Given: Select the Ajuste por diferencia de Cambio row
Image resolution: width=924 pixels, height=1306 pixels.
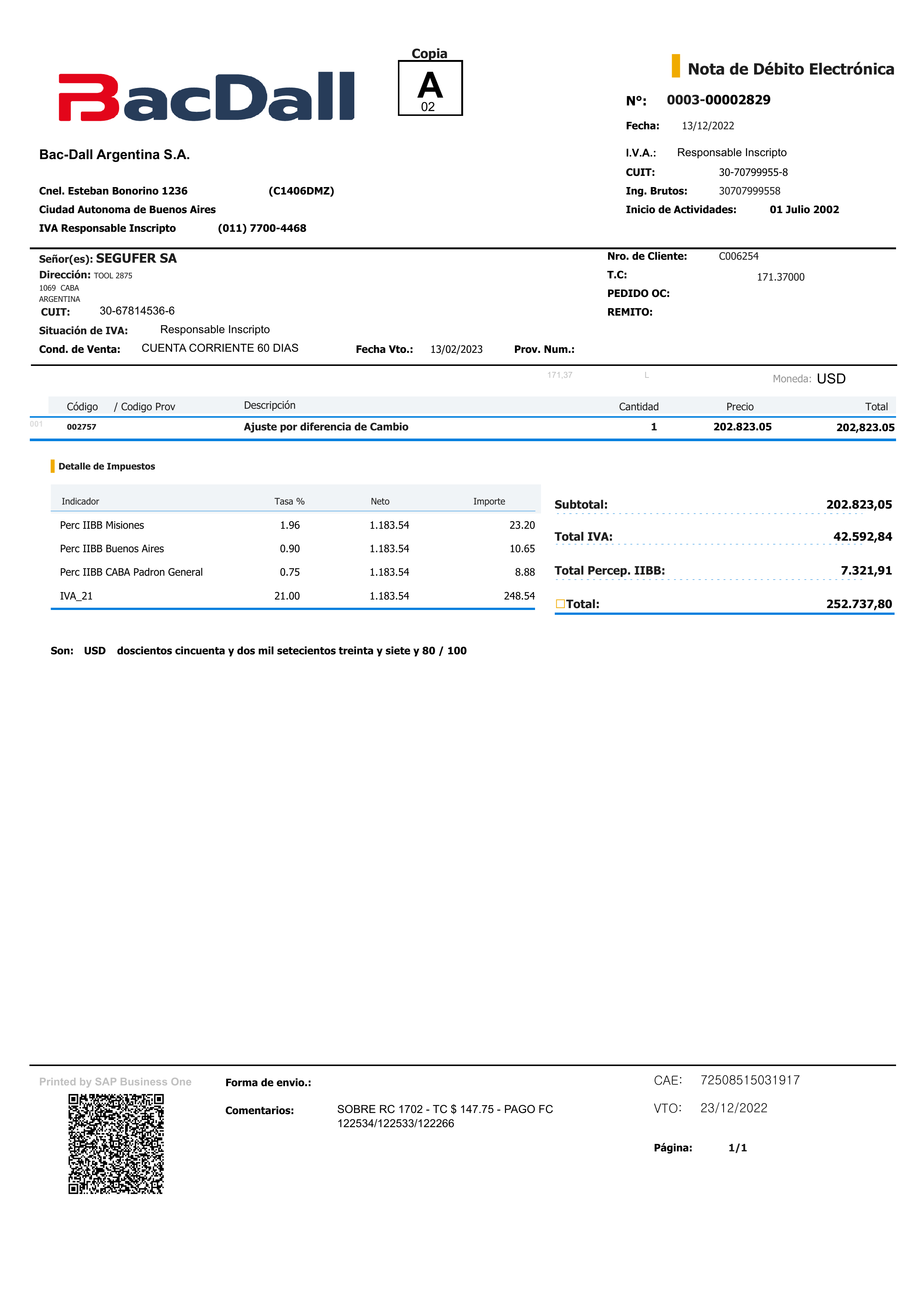Looking at the screenshot, I should coord(326,427).
